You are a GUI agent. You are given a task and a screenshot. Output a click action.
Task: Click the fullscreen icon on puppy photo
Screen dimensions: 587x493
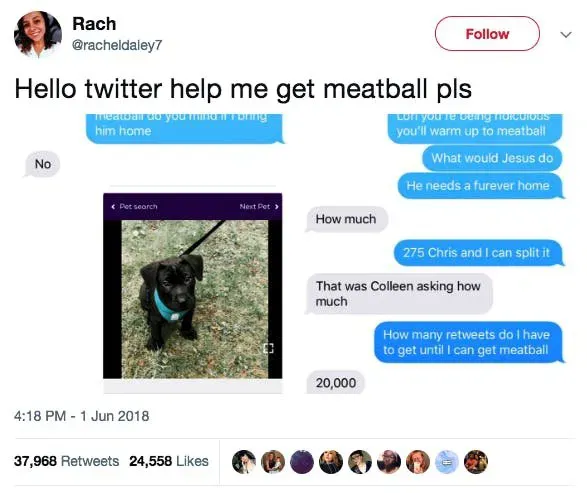pos(268,348)
